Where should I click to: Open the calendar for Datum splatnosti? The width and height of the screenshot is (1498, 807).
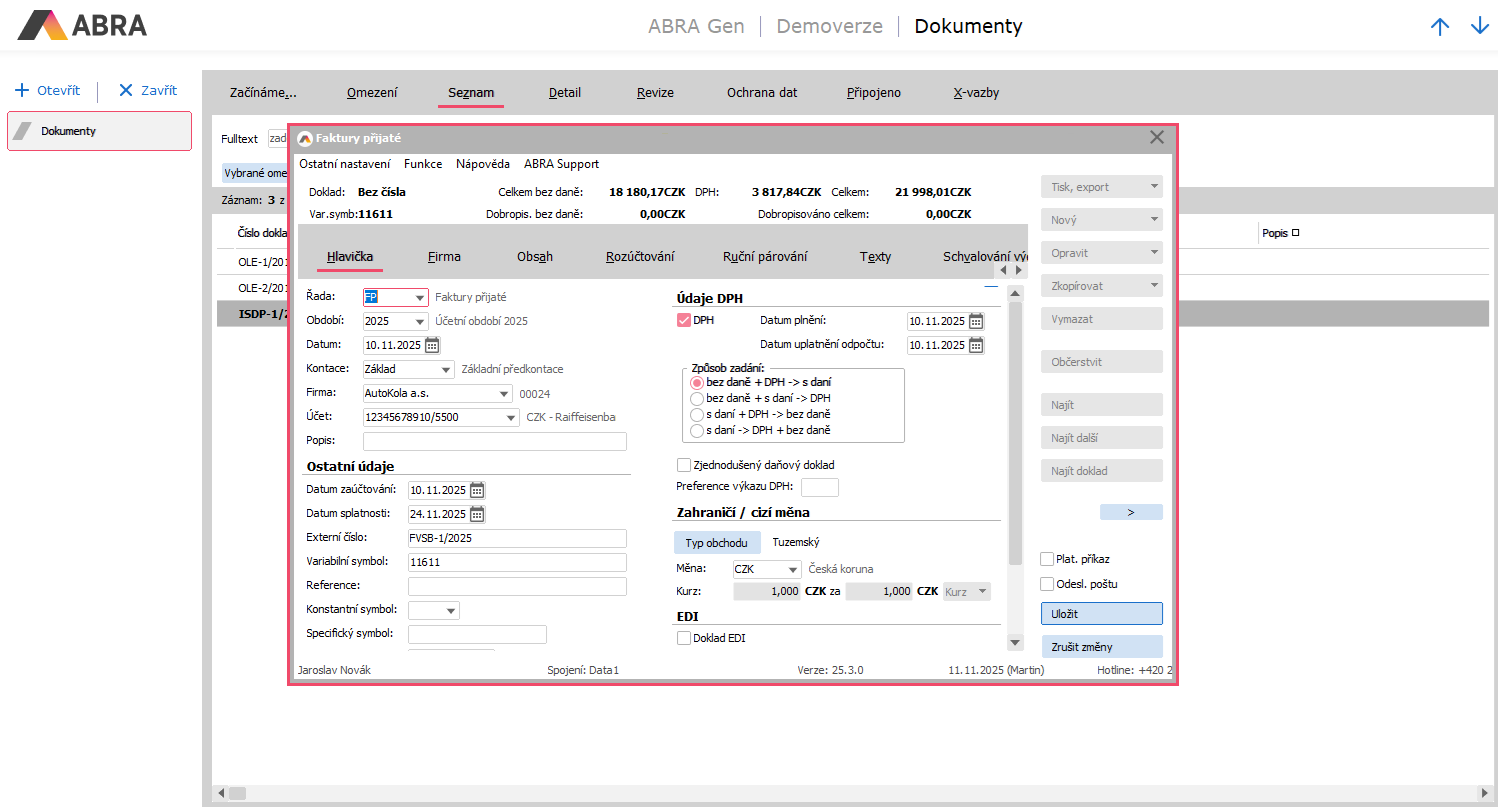coord(477,514)
